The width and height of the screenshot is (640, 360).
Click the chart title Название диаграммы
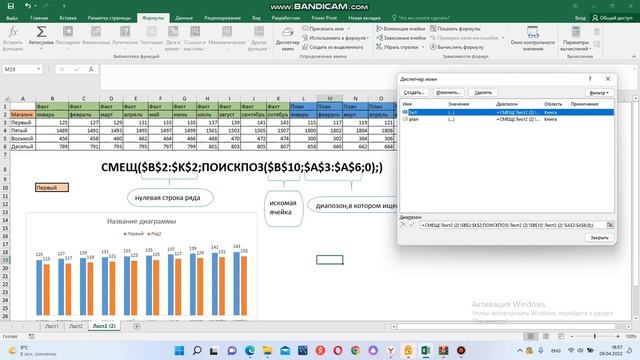click(141, 221)
